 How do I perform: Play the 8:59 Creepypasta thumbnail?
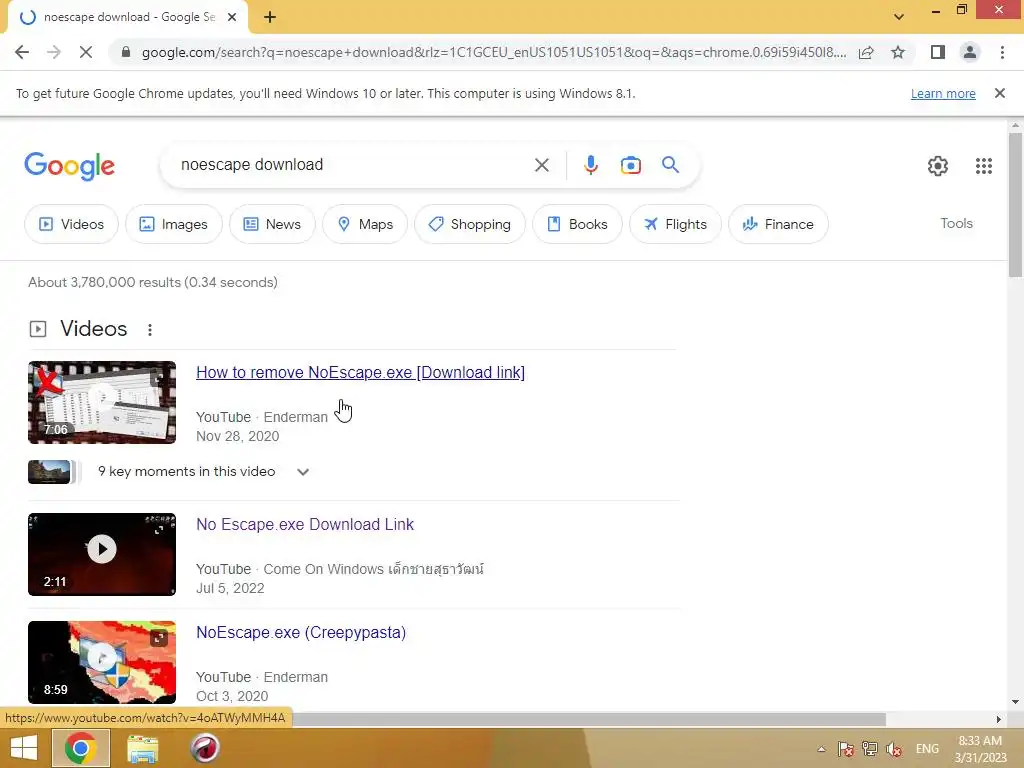102,662
